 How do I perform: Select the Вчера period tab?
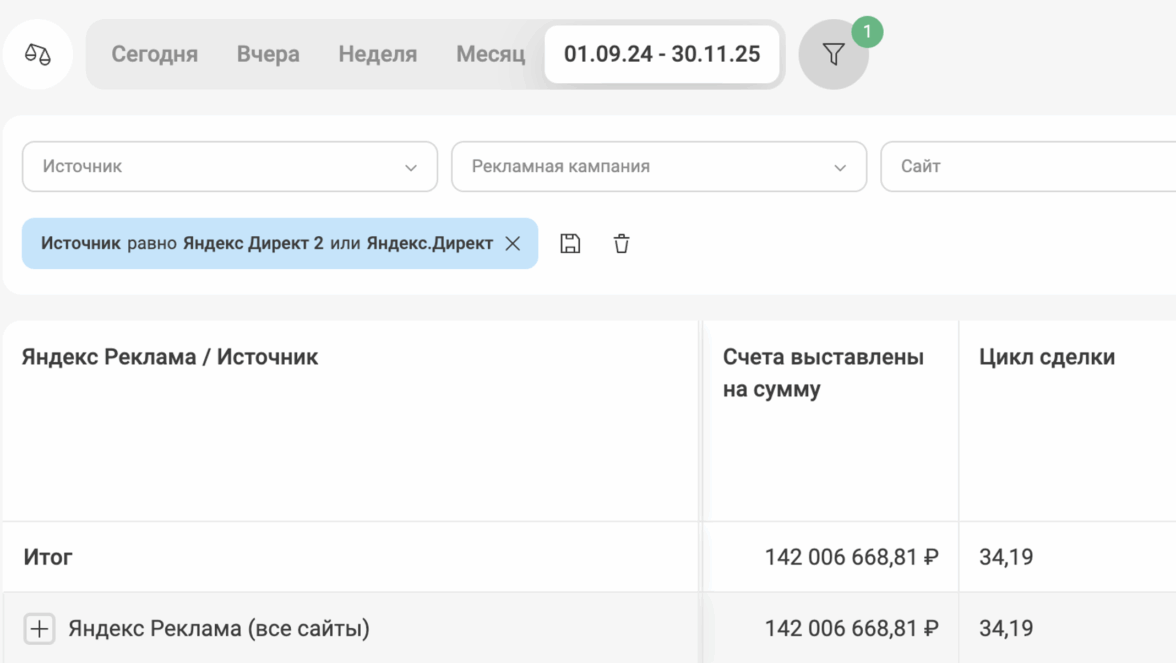(268, 54)
